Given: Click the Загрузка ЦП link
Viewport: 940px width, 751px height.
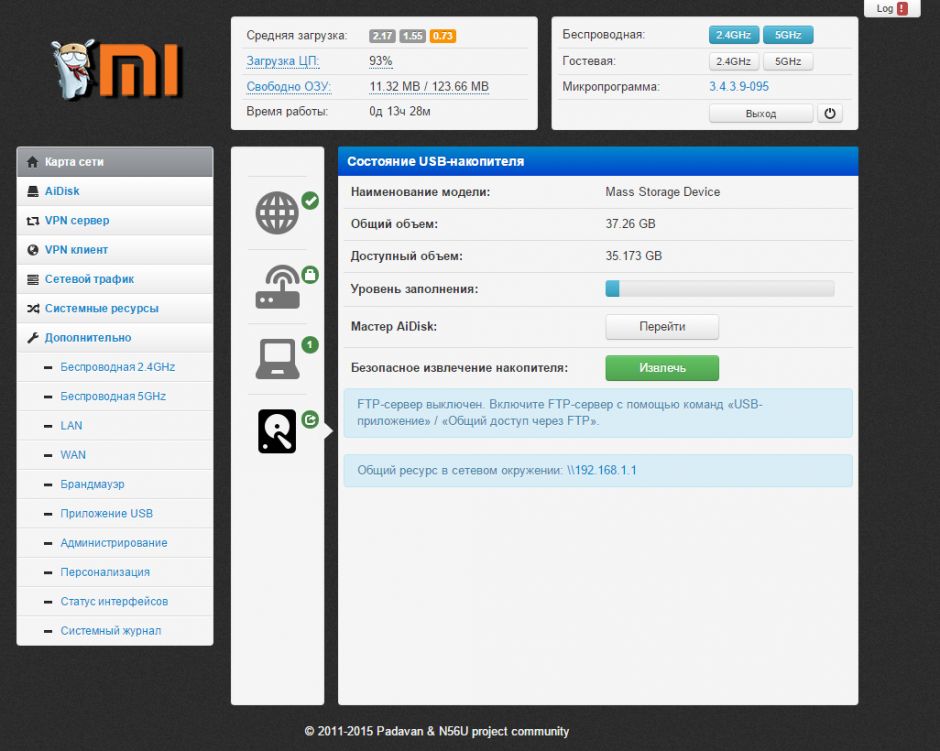Looking at the screenshot, I should pos(283,61).
